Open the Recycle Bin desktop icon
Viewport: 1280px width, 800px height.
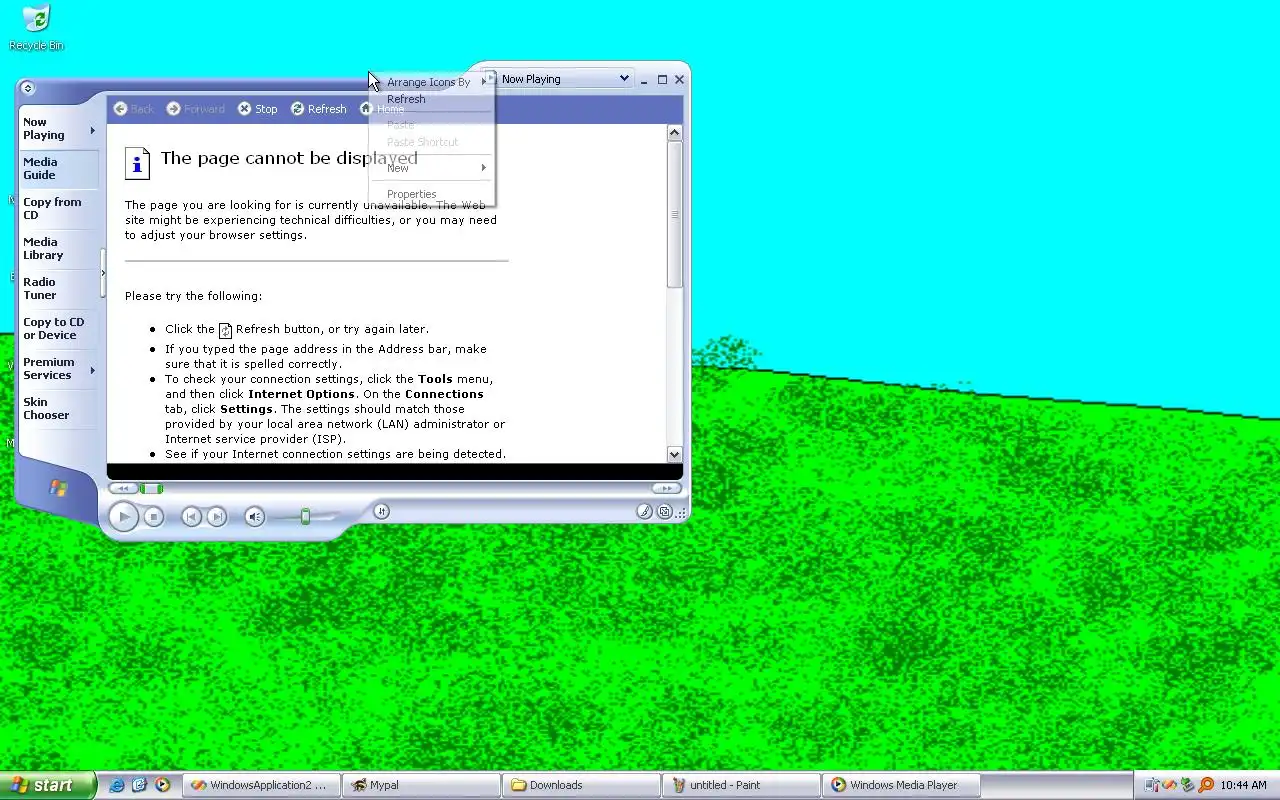[x=36, y=28]
